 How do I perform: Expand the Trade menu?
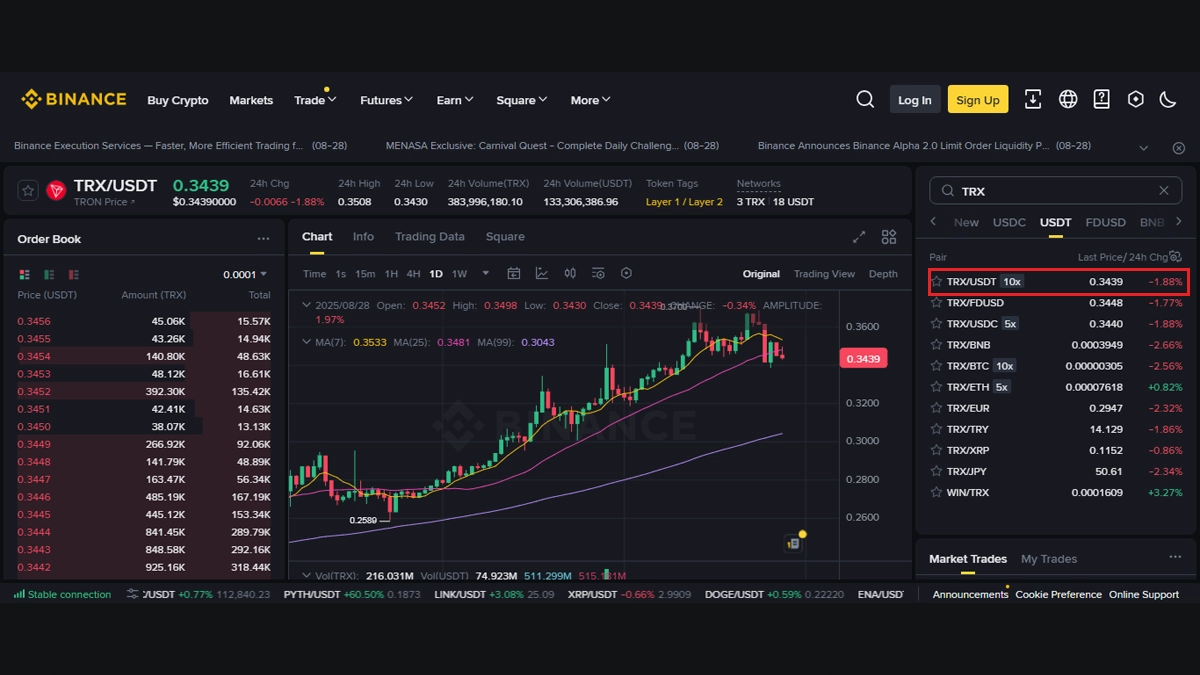(315, 100)
